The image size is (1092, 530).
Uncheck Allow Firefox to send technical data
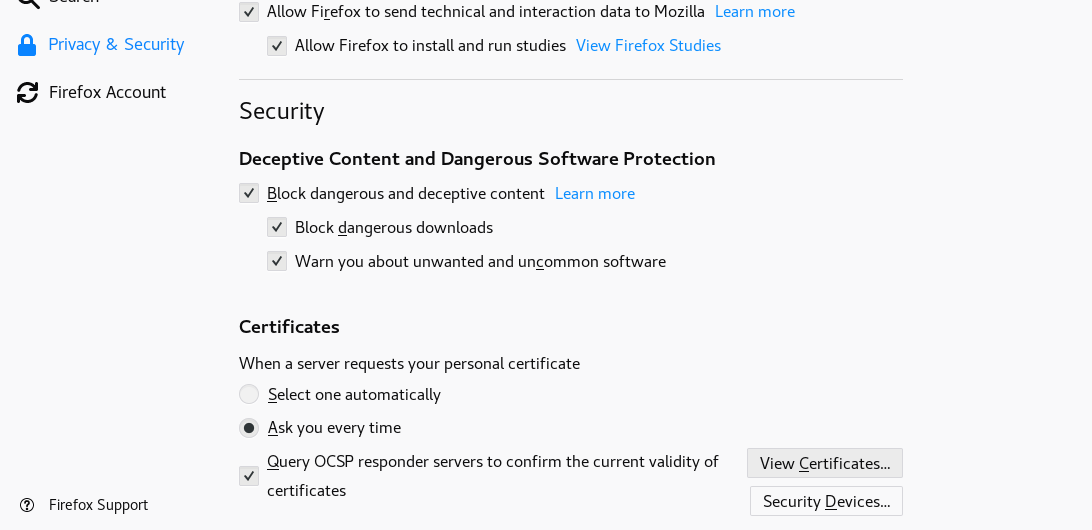pyautogui.click(x=249, y=12)
